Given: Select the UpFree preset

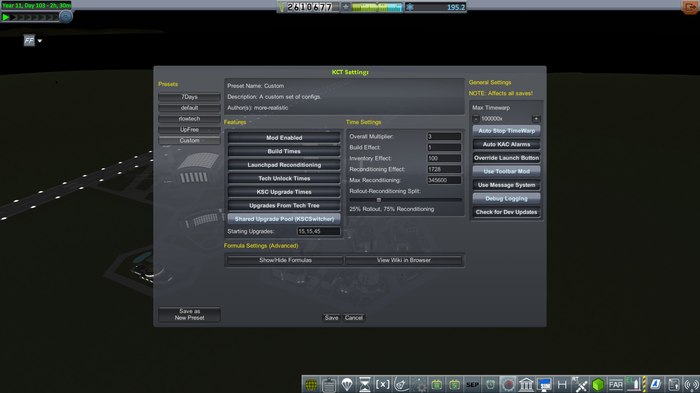Looking at the screenshot, I should (189, 130).
